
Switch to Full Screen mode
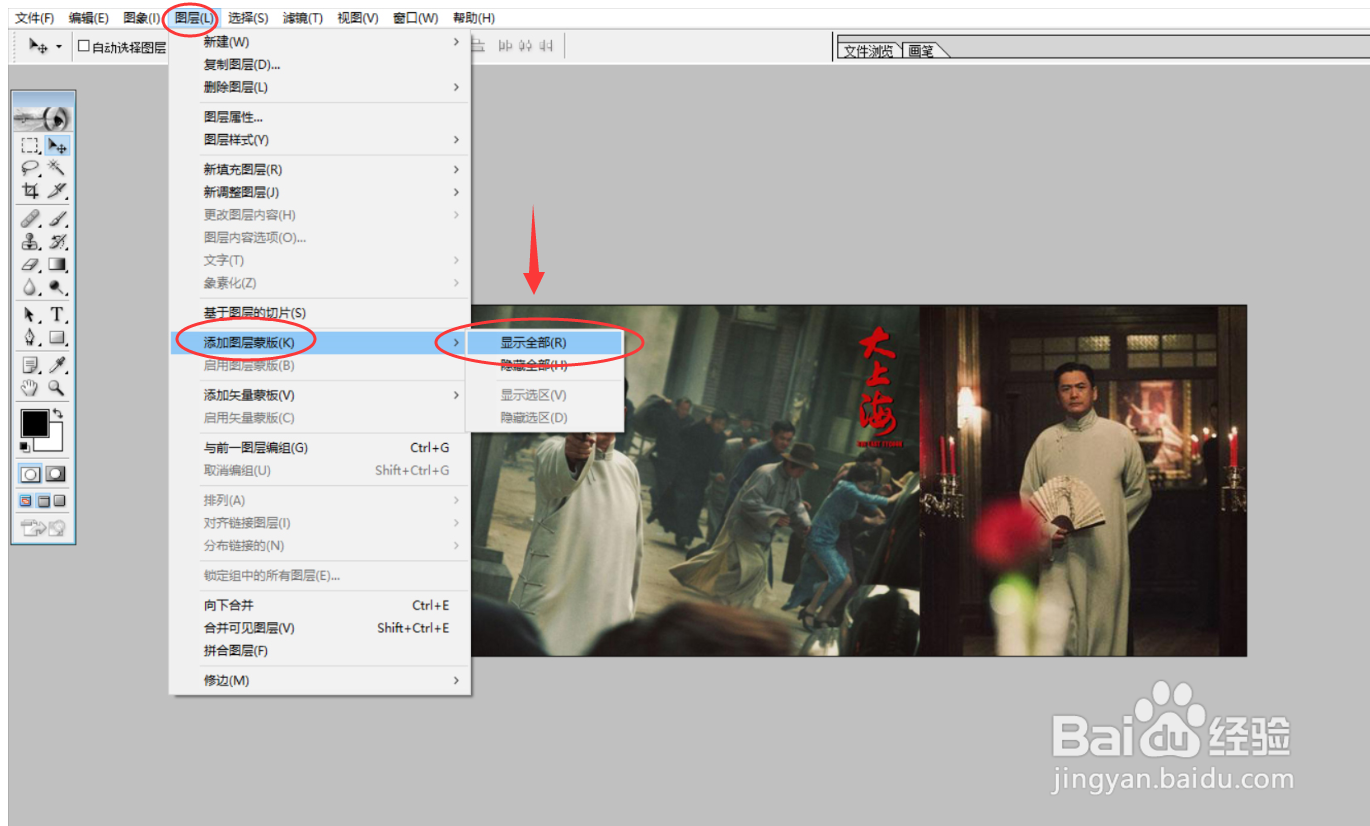pyautogui.click(x=59, y=501)
